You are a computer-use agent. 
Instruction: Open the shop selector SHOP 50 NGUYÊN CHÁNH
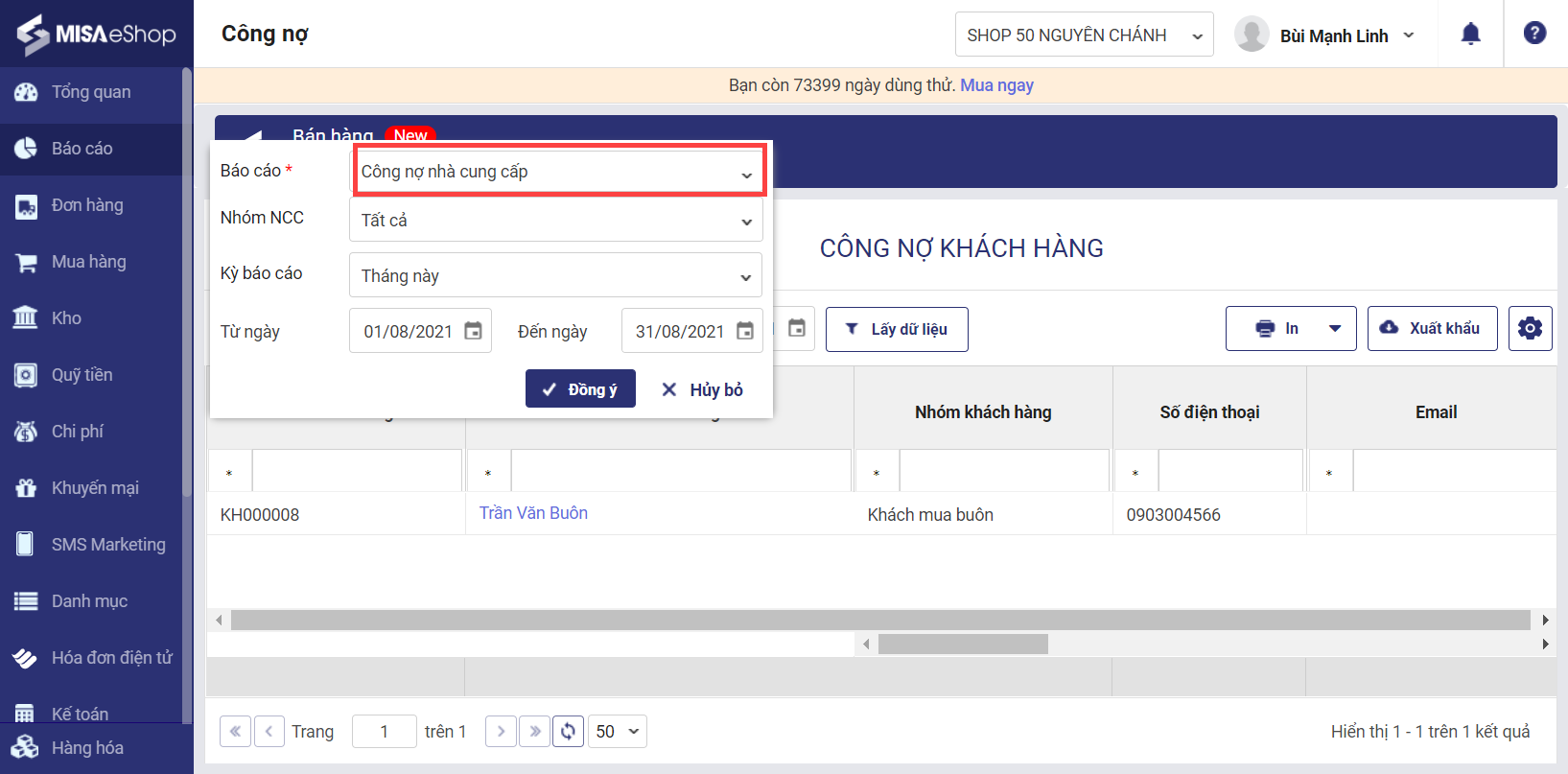(1085, 35)
